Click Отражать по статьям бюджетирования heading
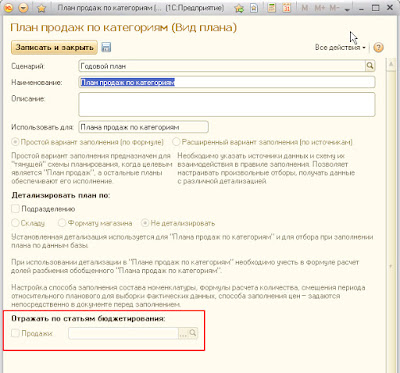 pyautogui.click(x=88, y=318)
